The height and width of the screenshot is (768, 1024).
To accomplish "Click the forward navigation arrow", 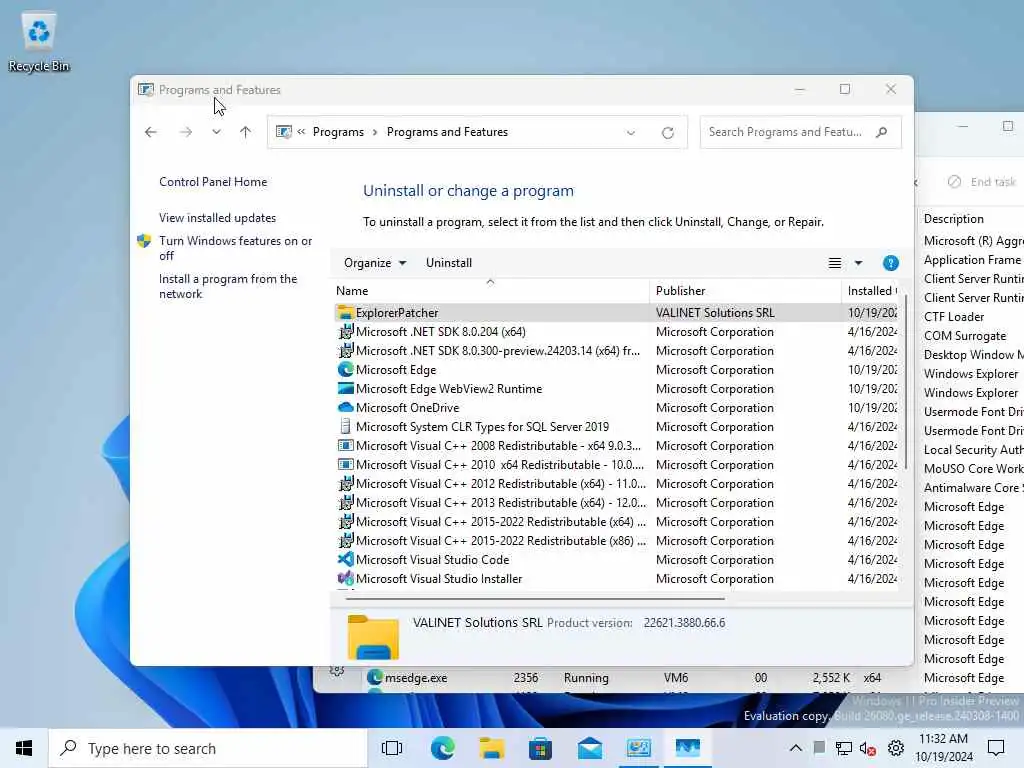I will [x=186, y=133].
